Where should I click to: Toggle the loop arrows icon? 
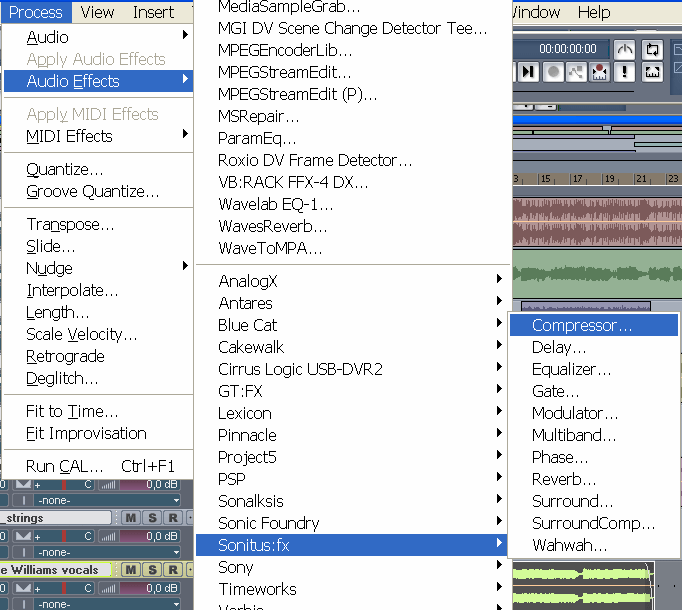tap(652, 49)
